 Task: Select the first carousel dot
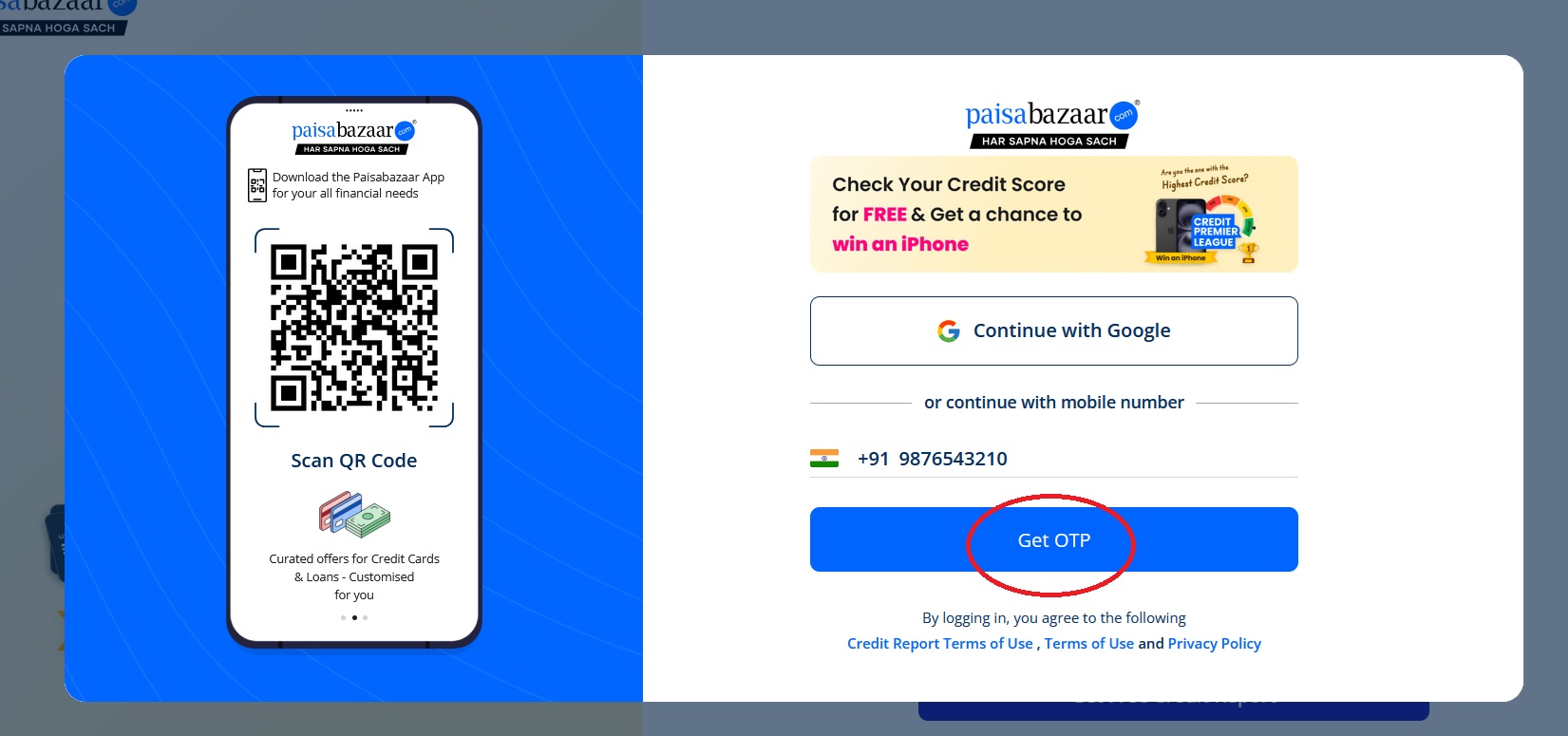343,617
